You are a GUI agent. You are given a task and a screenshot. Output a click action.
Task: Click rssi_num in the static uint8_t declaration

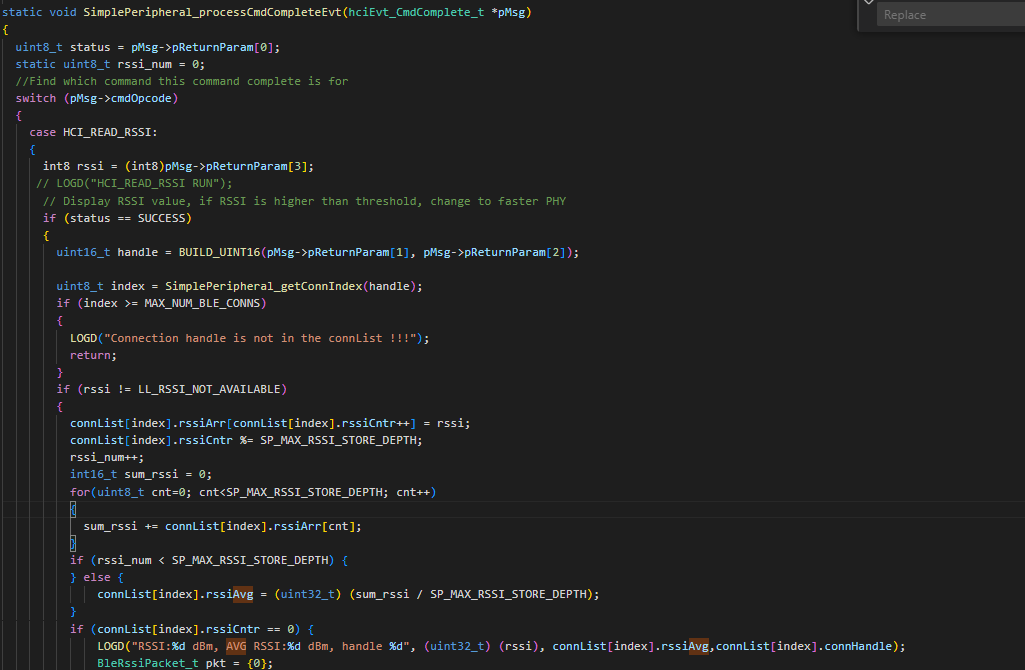[144, 64]
